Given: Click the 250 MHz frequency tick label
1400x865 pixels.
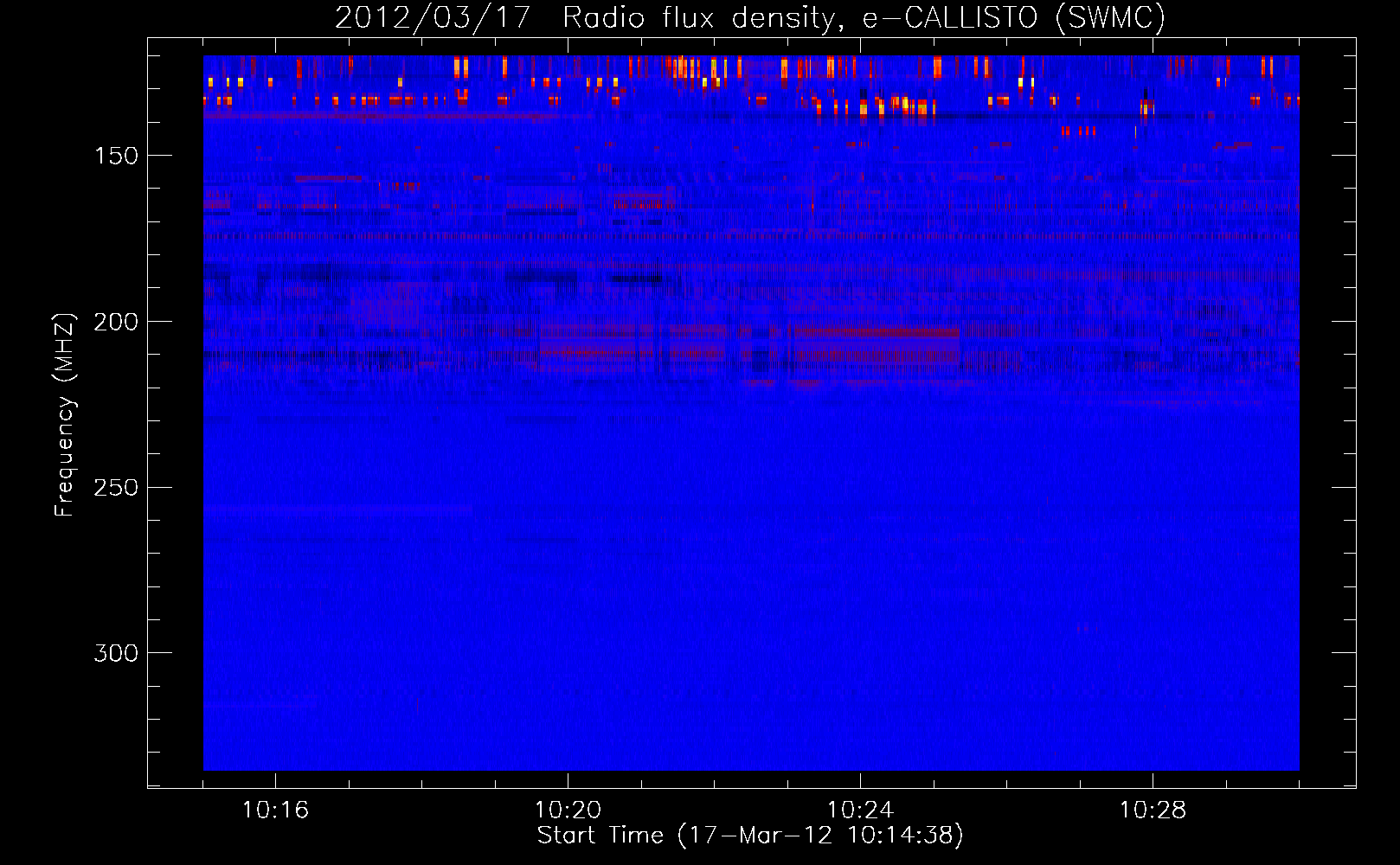Looking at the screenshot, I should click(116, 487).
